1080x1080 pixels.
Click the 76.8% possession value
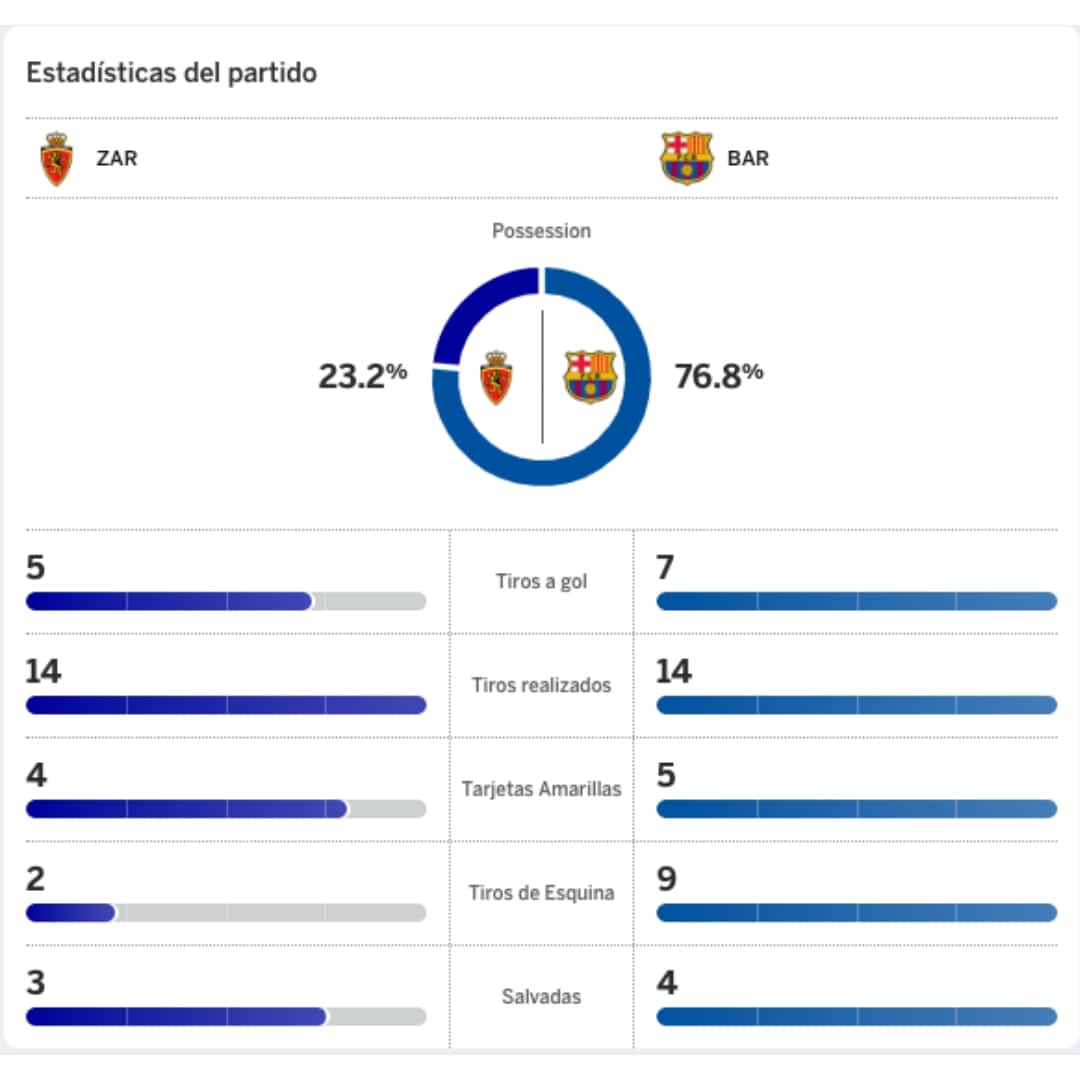click(719, 376)
